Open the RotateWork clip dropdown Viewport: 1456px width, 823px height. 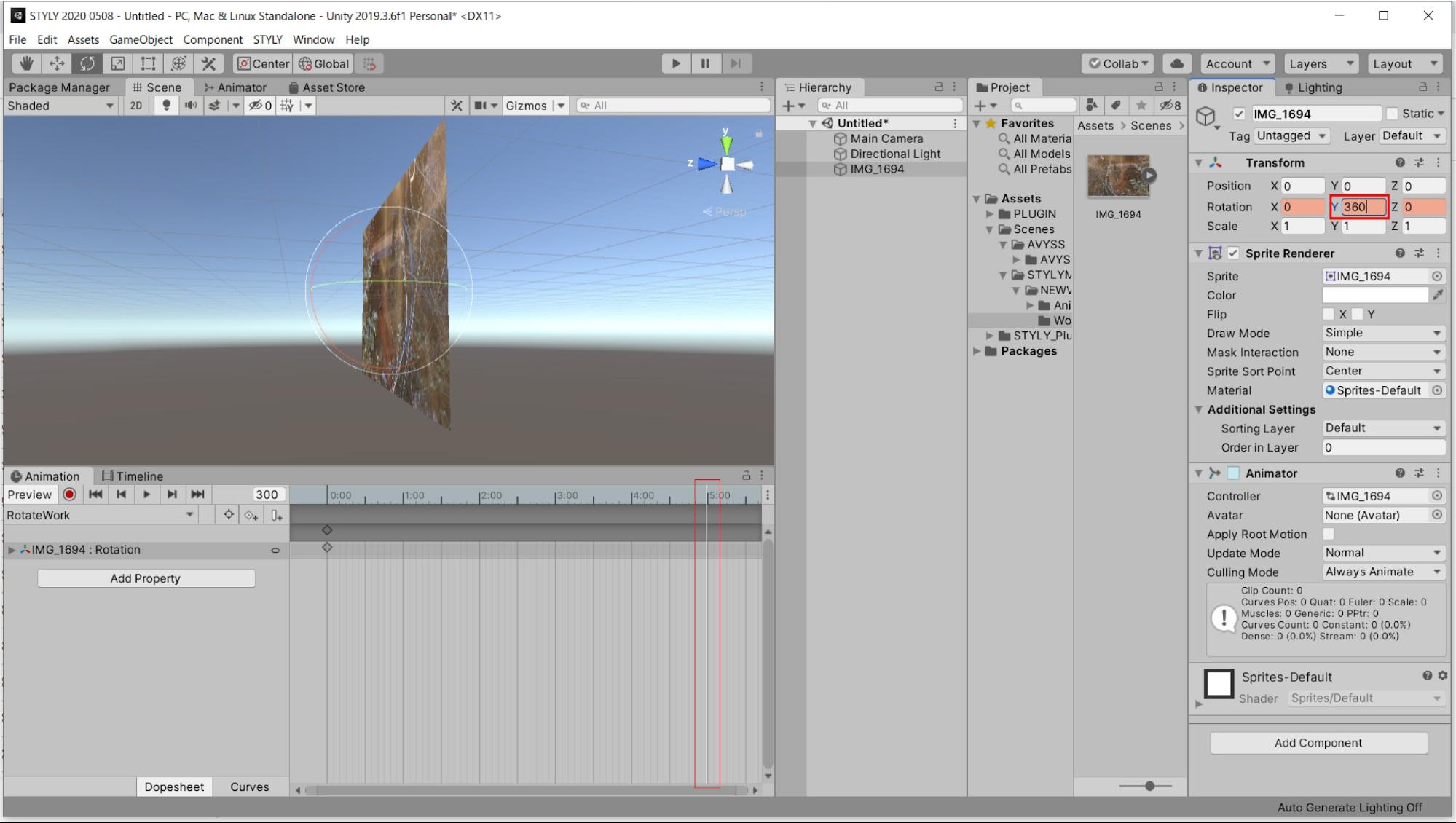(100, 515)
